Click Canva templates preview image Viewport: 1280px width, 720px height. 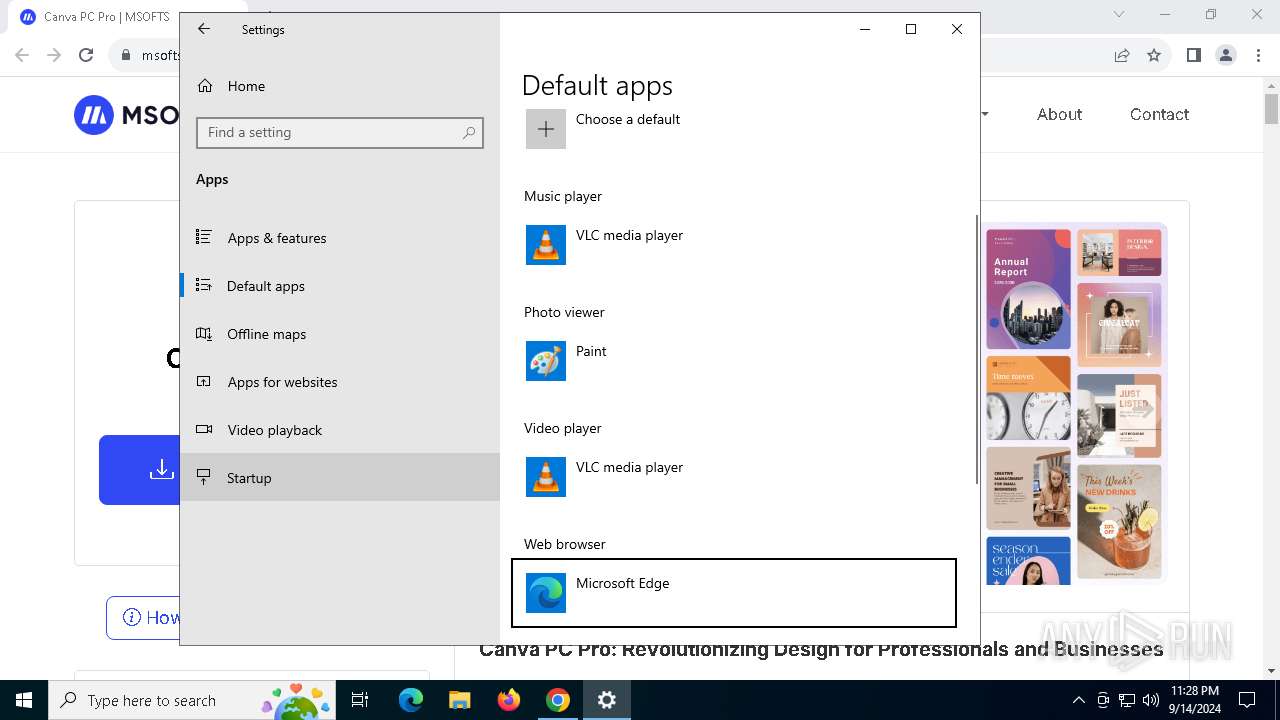pos(1074,404)
